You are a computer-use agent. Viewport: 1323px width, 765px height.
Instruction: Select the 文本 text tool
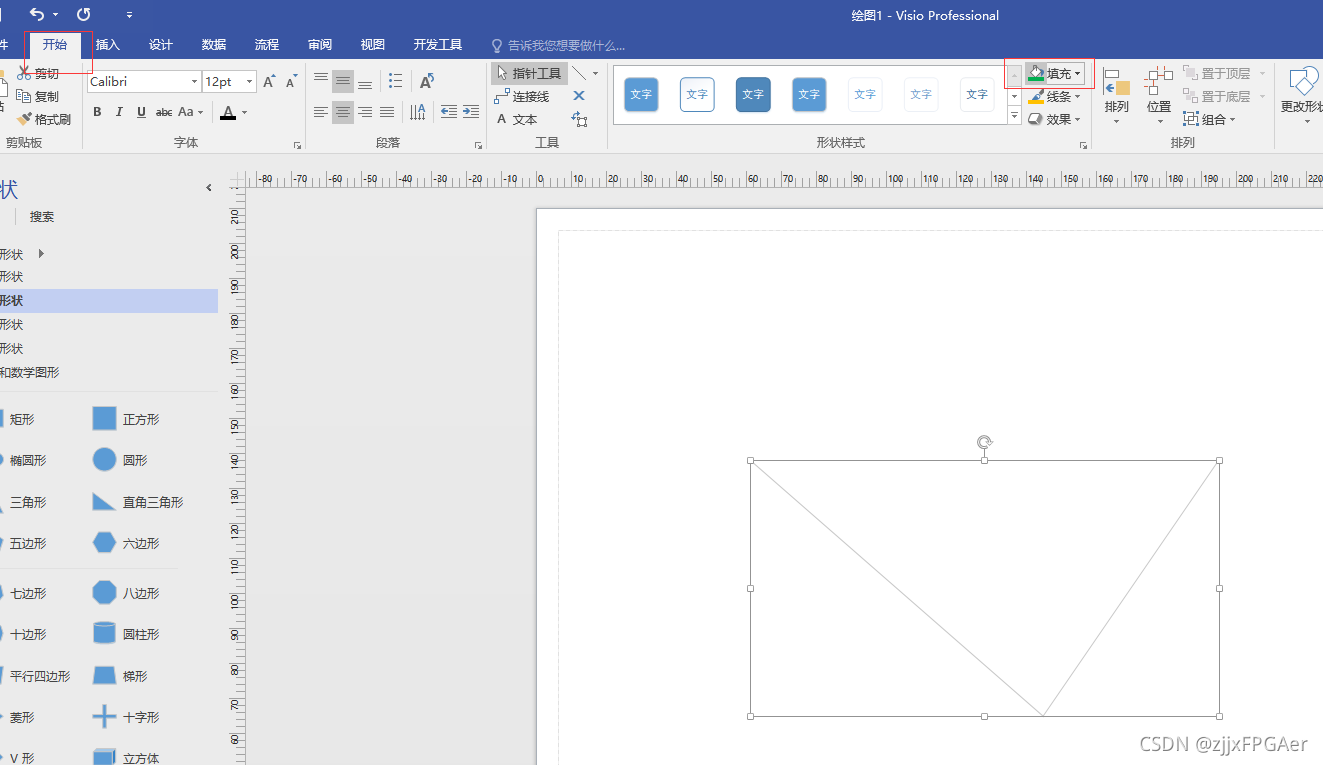pyautogui.click(x=517, y=119)
